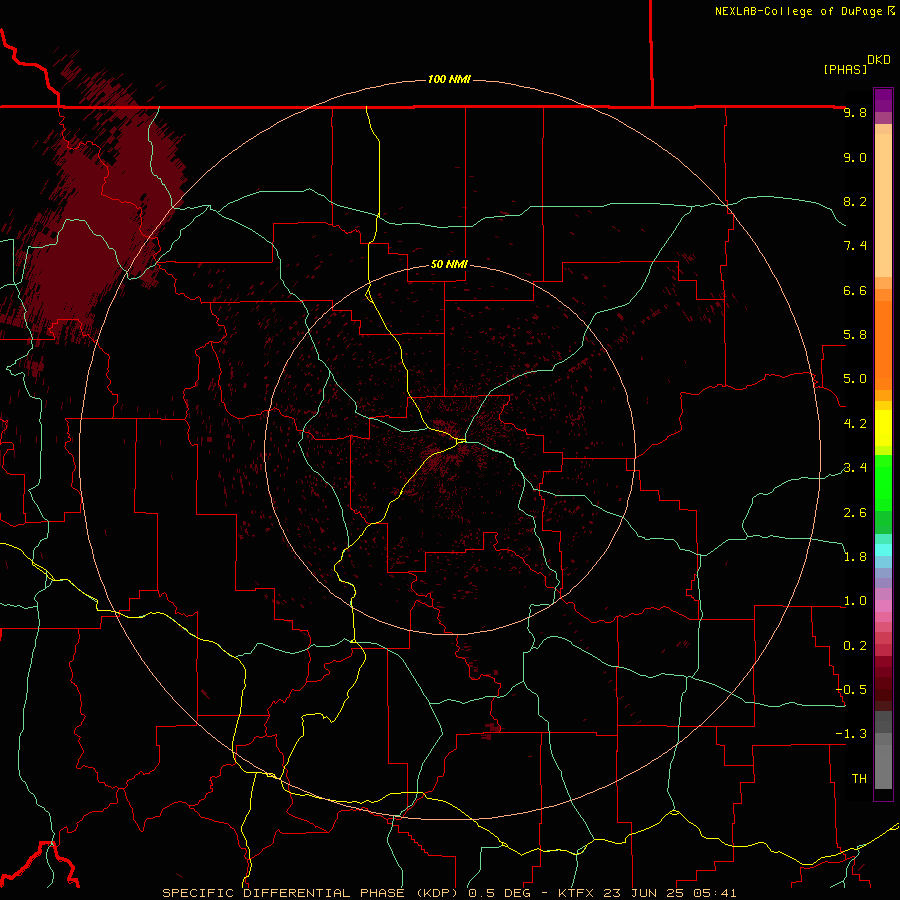Click the gray bottom segment of the color bar
Image resolution: width=900 pixels, height=900 pixels.
tap(883, 766)
